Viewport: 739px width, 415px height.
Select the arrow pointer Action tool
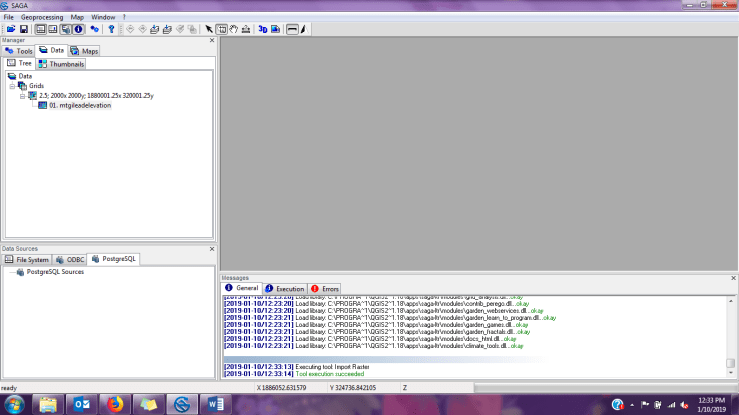coord(209,29)
